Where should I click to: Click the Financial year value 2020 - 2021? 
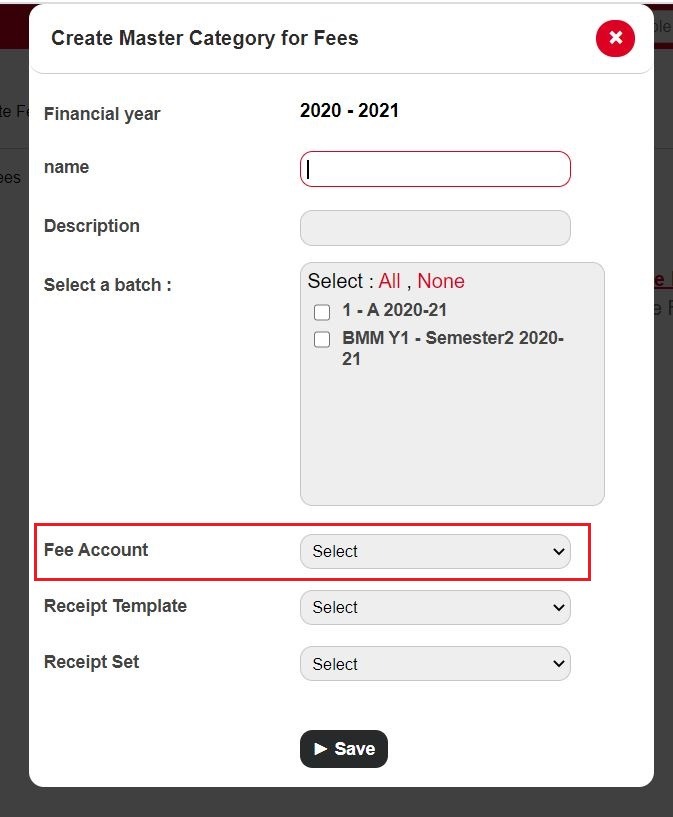point(349,111)
